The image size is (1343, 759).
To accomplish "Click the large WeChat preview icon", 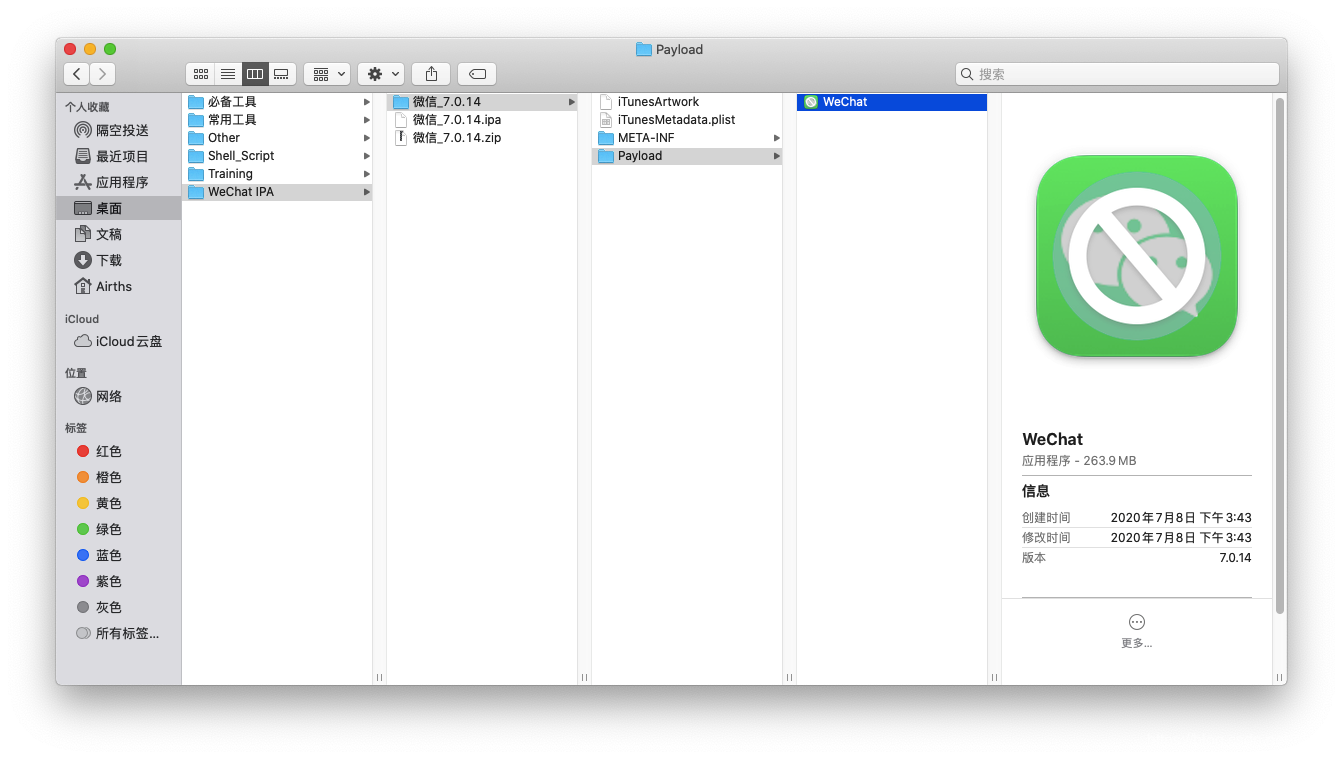I will (1137, 257).
